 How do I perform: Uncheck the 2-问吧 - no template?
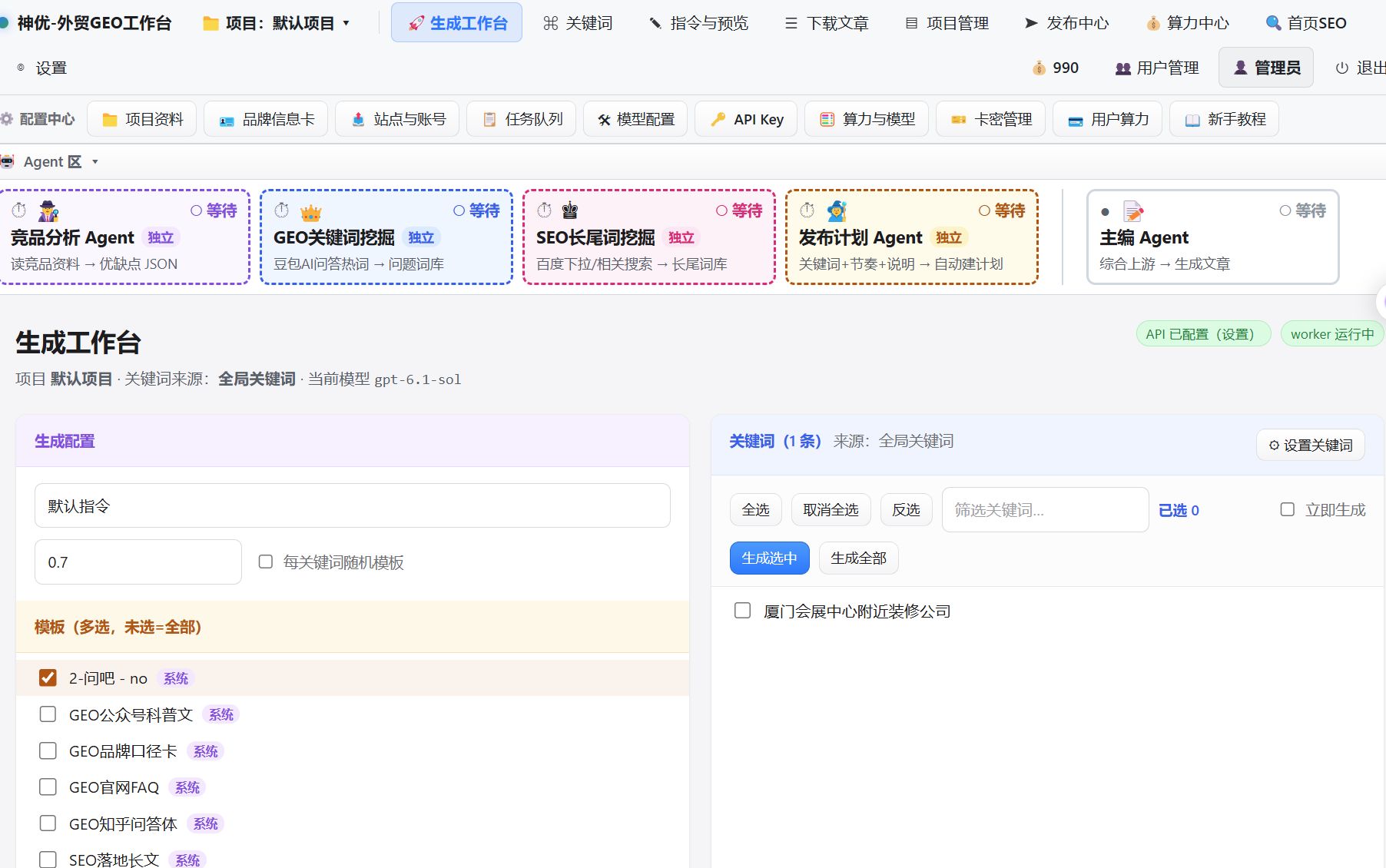[48, 678]
